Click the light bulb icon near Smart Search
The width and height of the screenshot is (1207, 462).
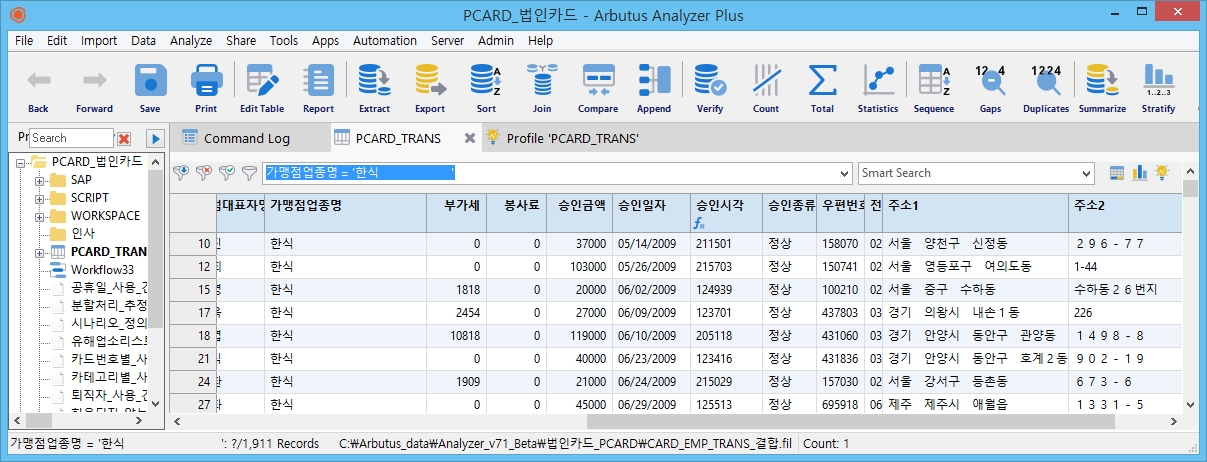1162,173
